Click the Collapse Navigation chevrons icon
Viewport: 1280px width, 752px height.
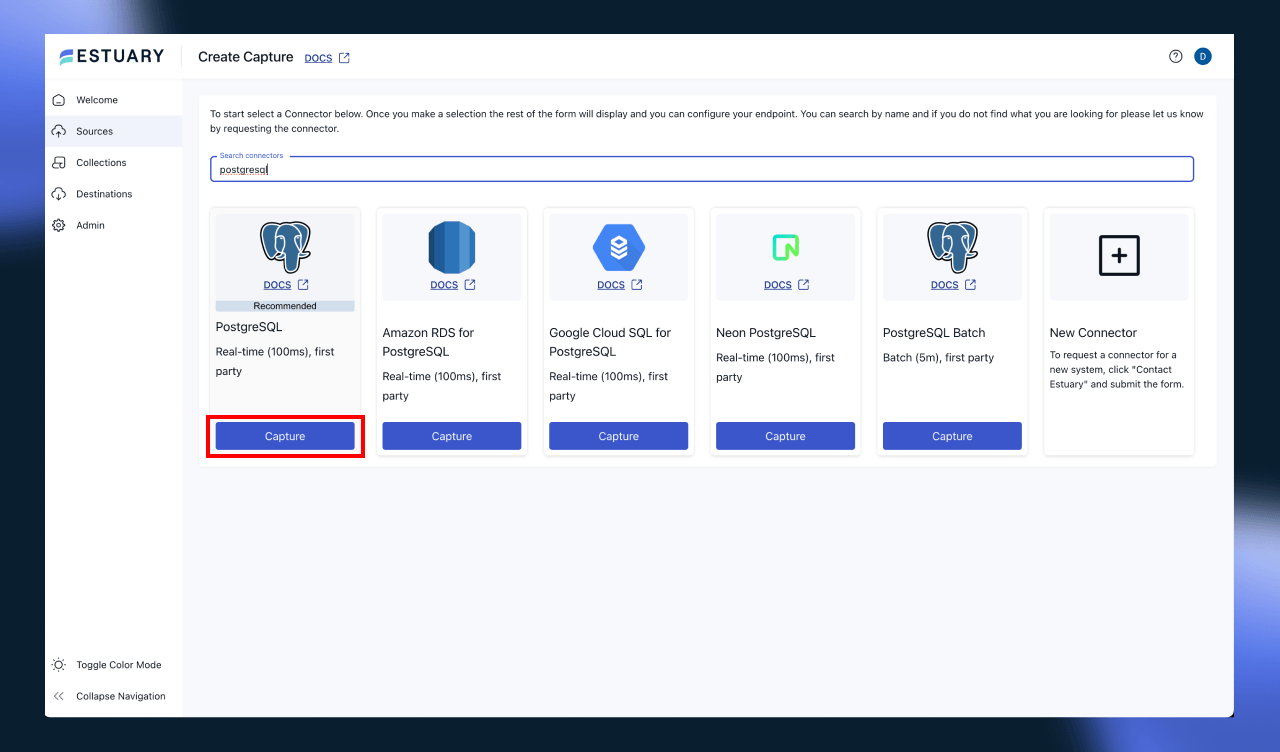pyautogui.click(x=59, y=696)
